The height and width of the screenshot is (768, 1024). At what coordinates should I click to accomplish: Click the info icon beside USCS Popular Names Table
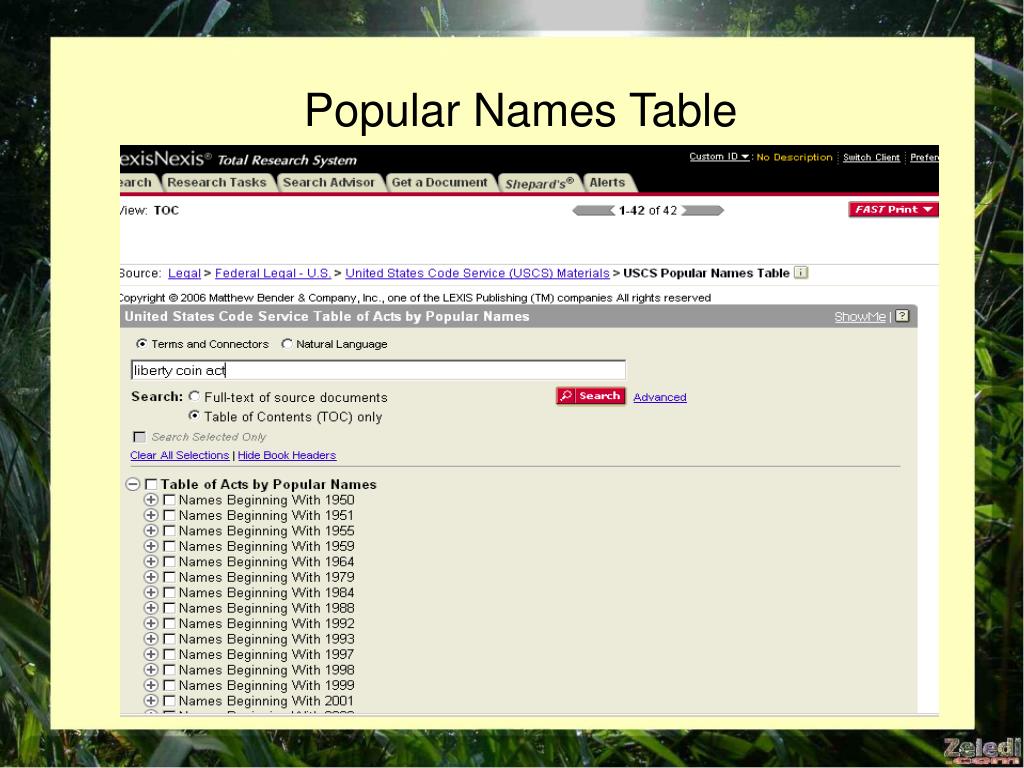coord(801,273)
